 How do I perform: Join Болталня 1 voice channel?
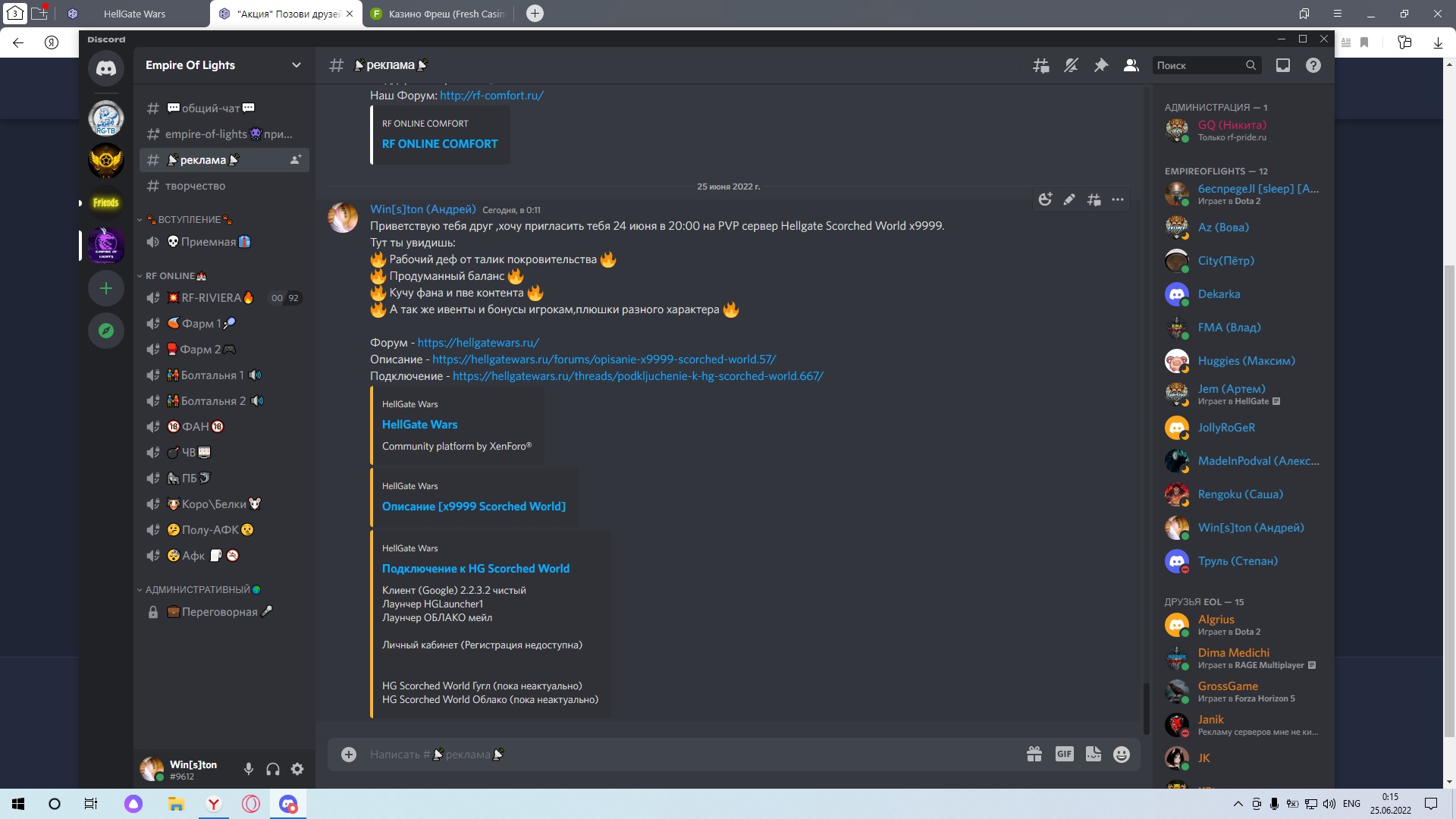[x=224, y=375]
